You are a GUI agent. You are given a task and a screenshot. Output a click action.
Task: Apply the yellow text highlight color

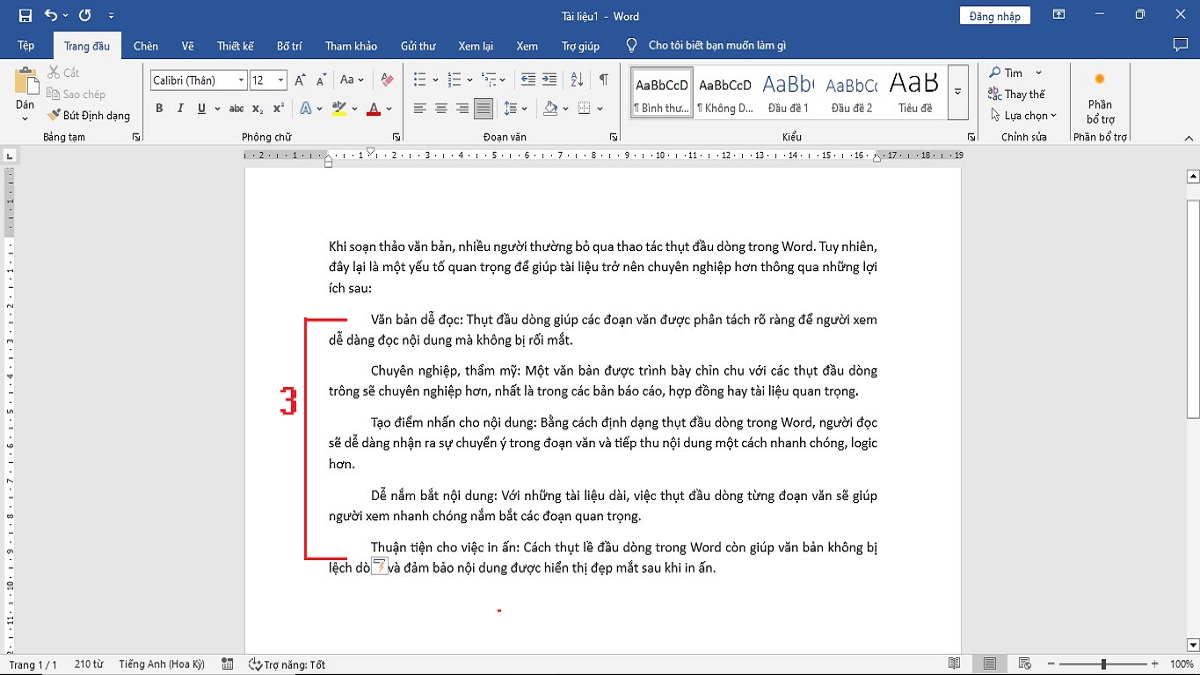340,108
